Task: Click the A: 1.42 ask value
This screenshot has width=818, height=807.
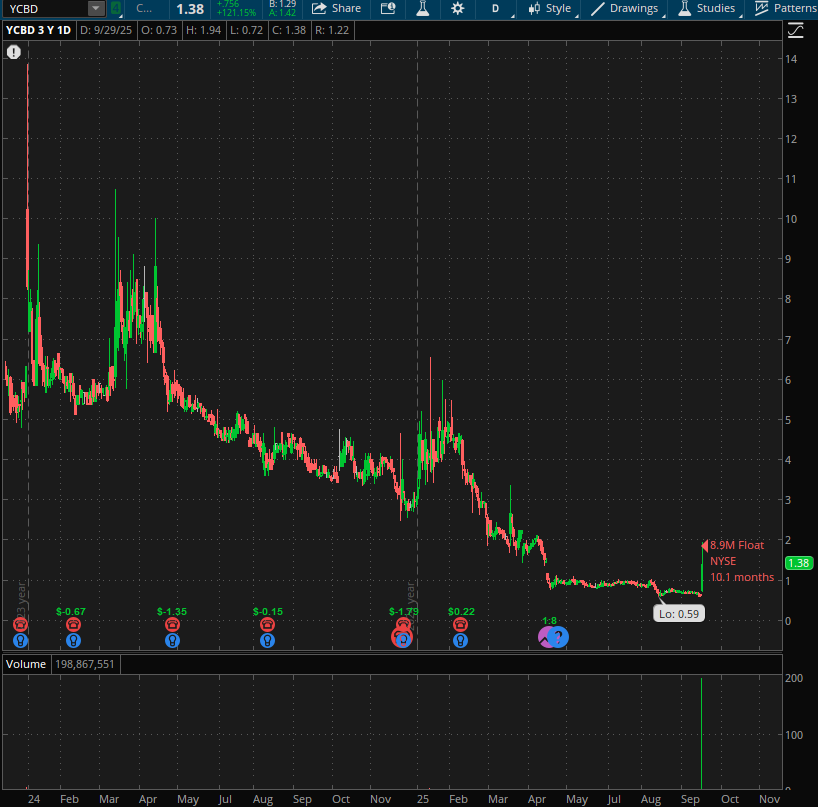Action: coord(282,13)
